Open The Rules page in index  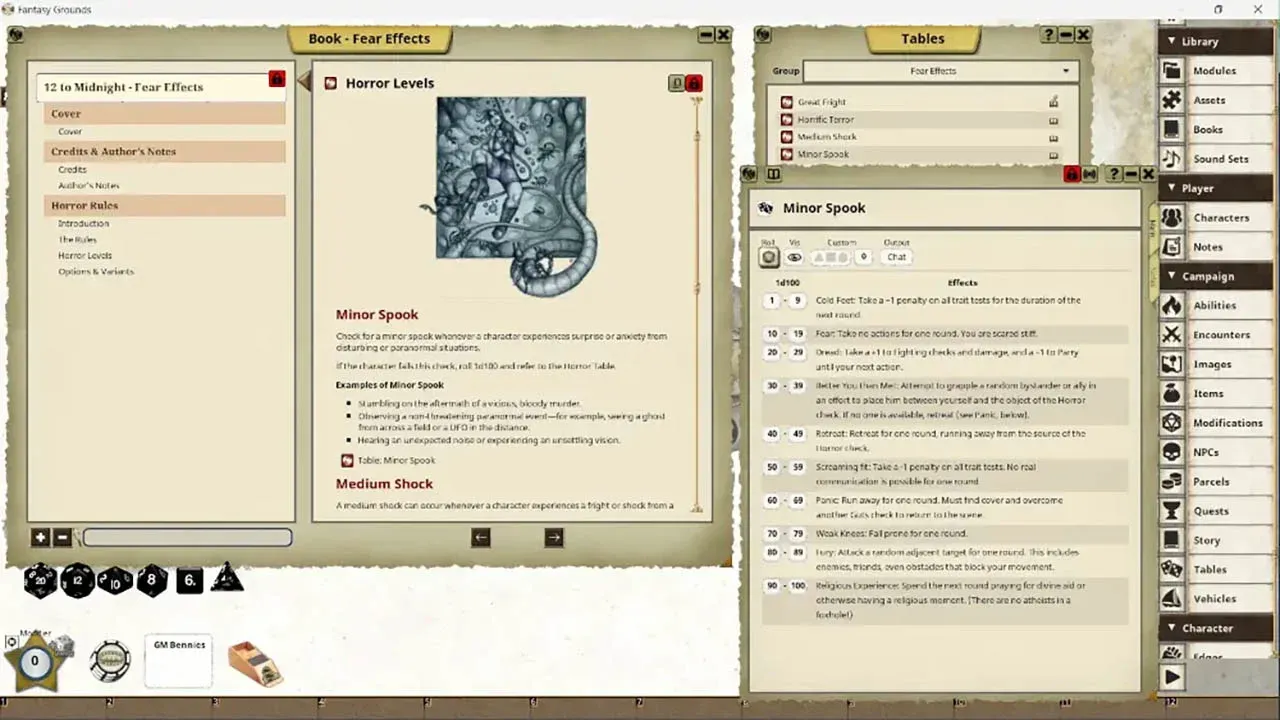pos(77,240)
